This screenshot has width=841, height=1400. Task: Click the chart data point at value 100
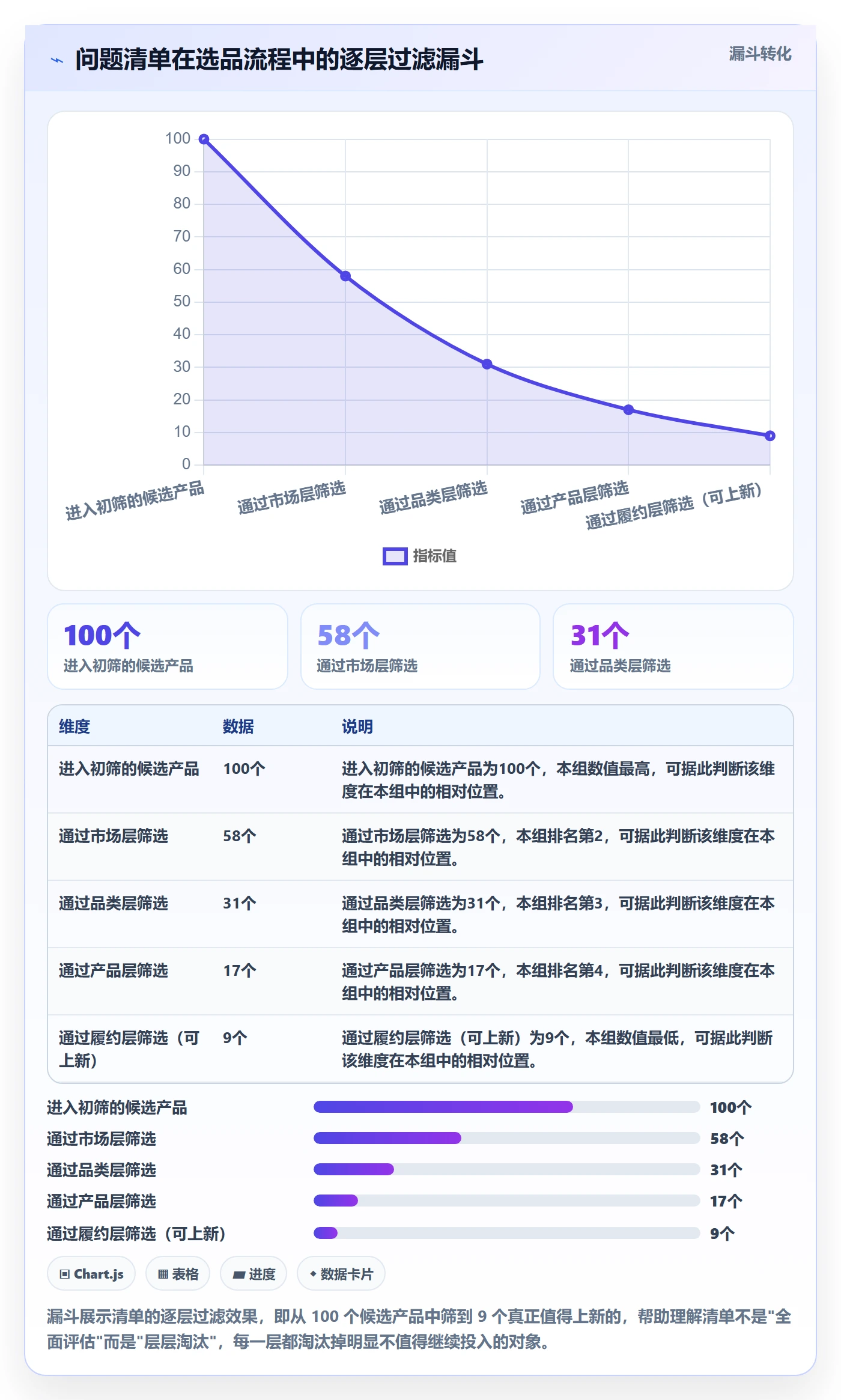[x=204, y=139]
